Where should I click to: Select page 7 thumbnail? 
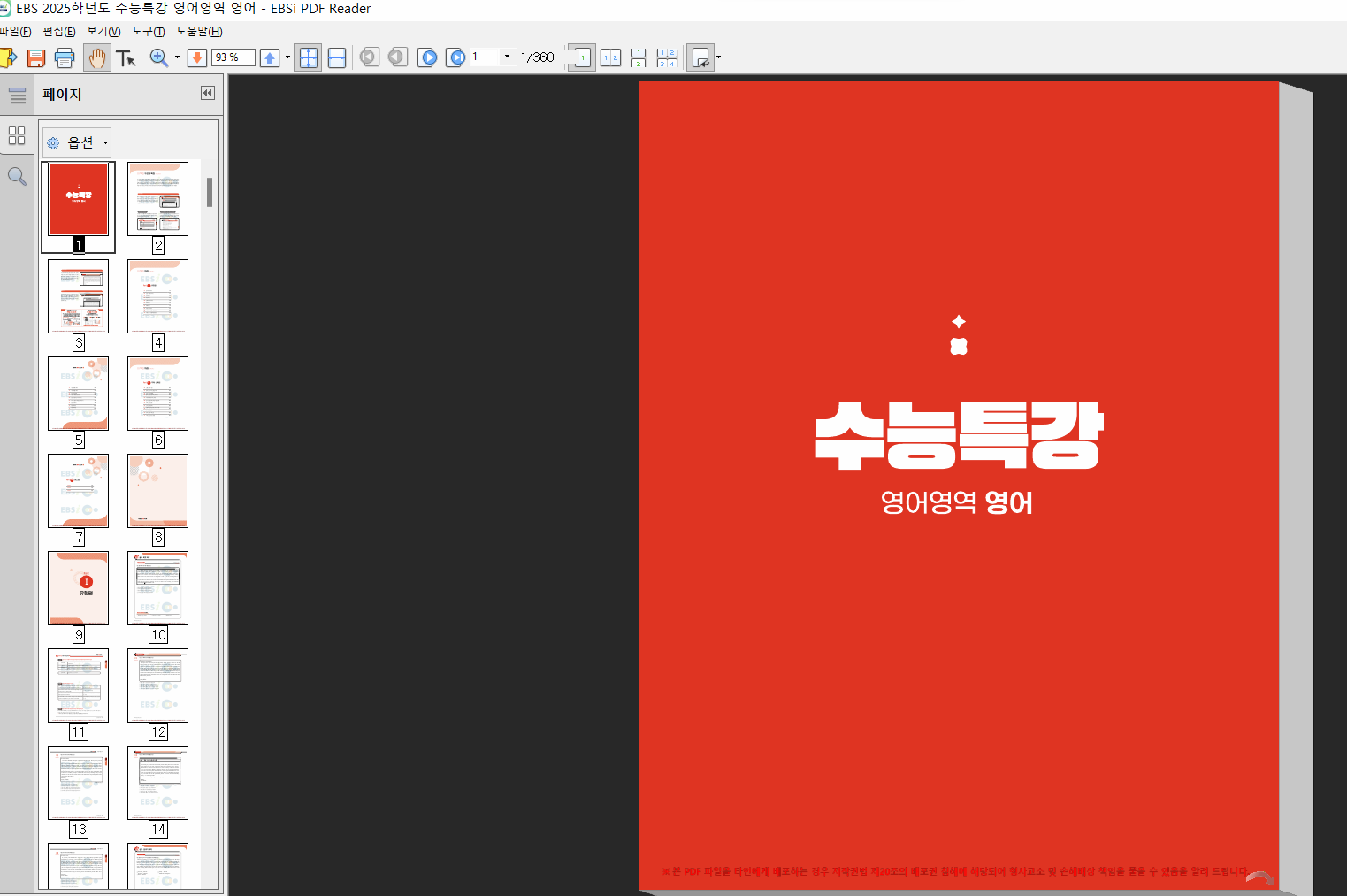click(x=79, y=491)
